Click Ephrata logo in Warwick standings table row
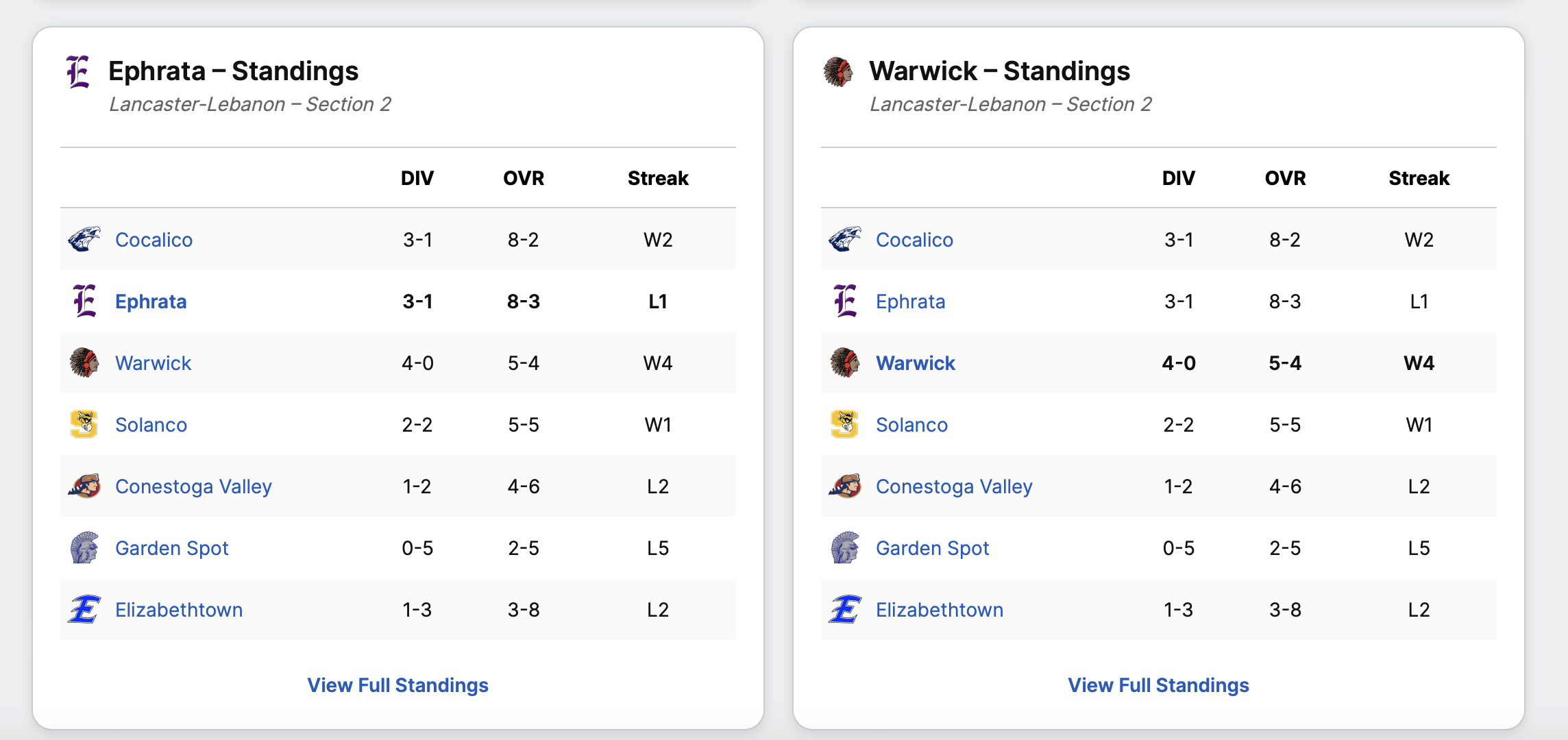The width and height of the screenshot is (1568, 740). [x=845, y=301]
